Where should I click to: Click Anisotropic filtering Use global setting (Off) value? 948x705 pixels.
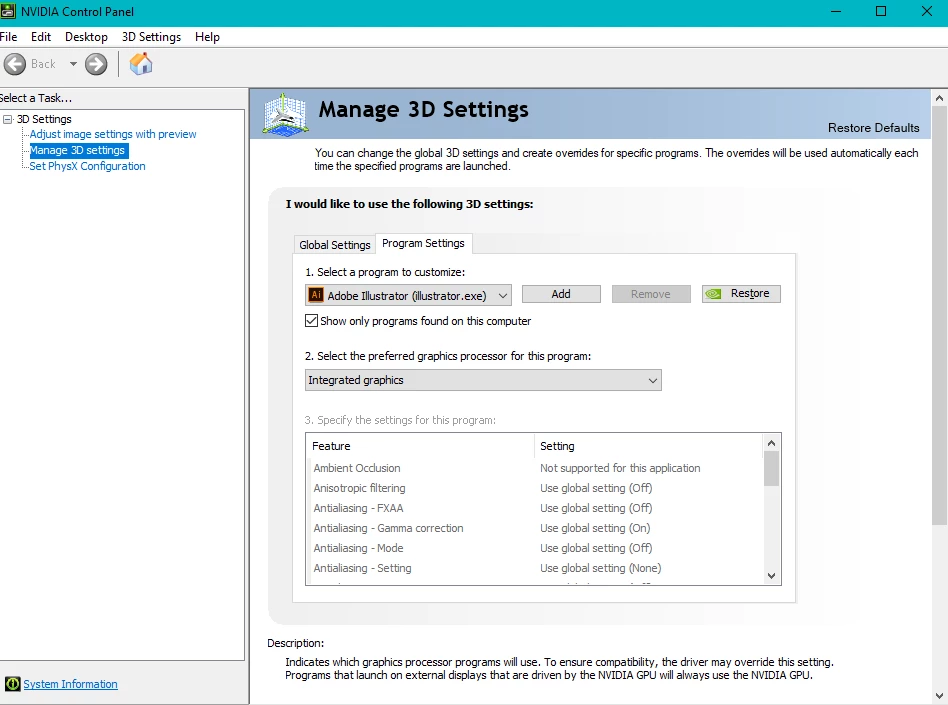coord(596,488)
